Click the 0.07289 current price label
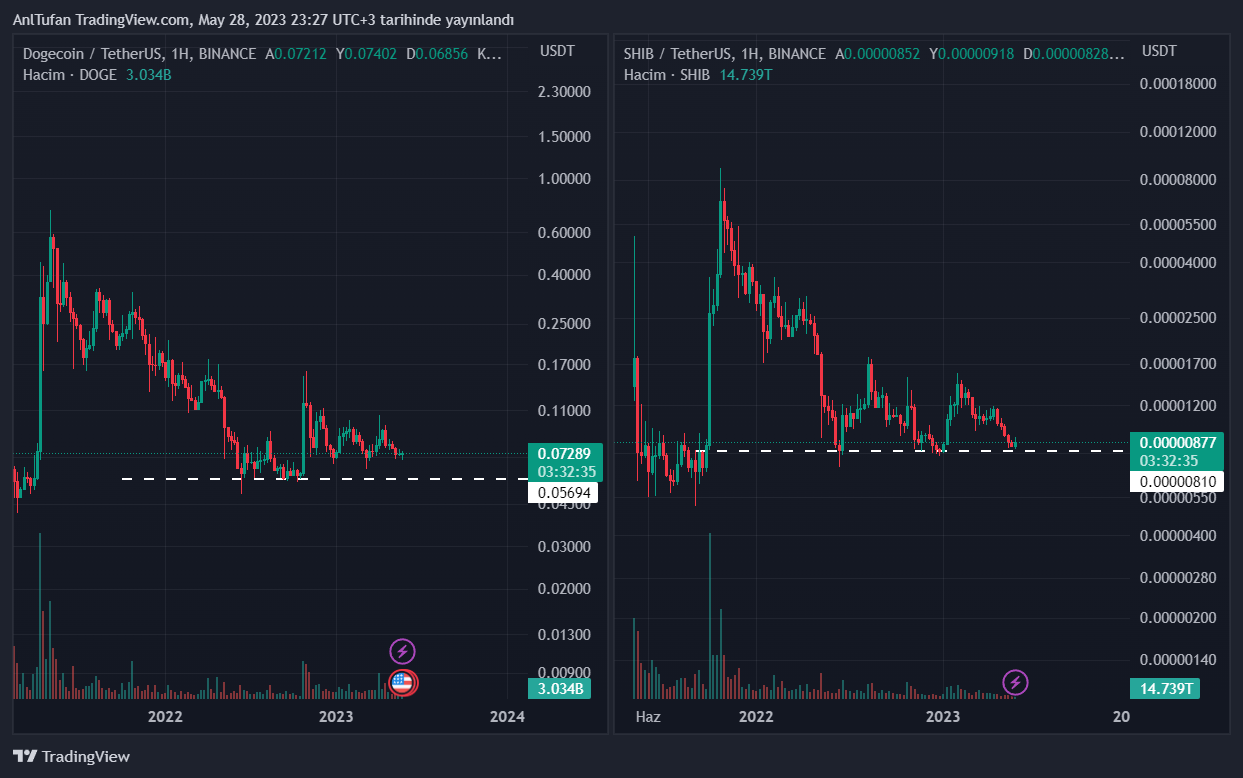 pyautogui.click(x=564, y=454)
